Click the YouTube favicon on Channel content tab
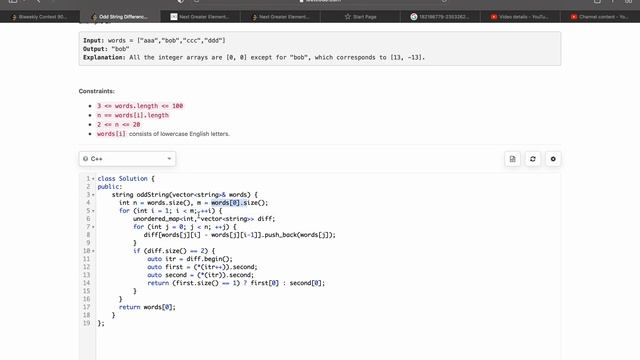 574,17
